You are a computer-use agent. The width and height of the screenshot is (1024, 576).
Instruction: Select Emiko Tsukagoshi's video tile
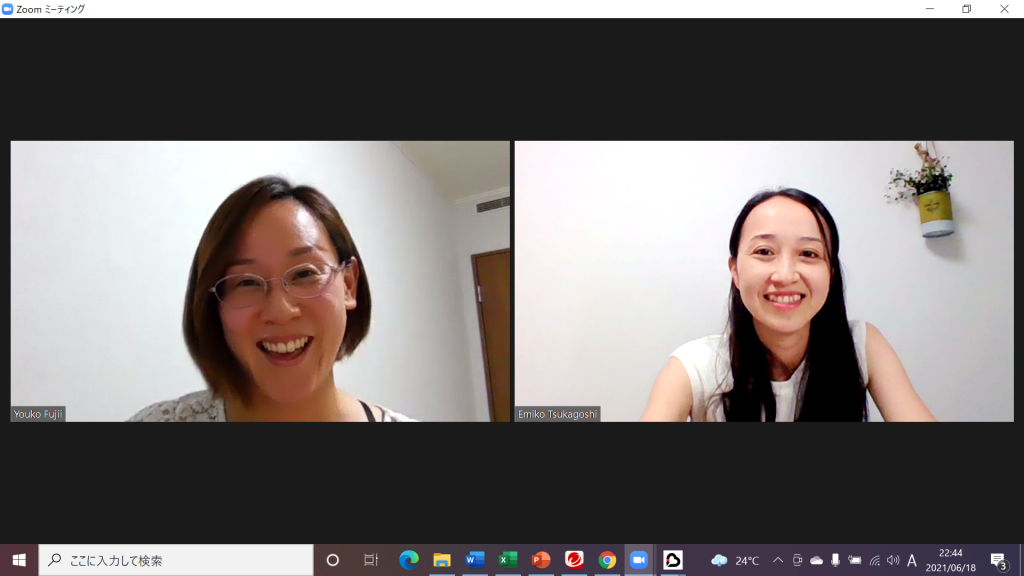pos(764,281)
